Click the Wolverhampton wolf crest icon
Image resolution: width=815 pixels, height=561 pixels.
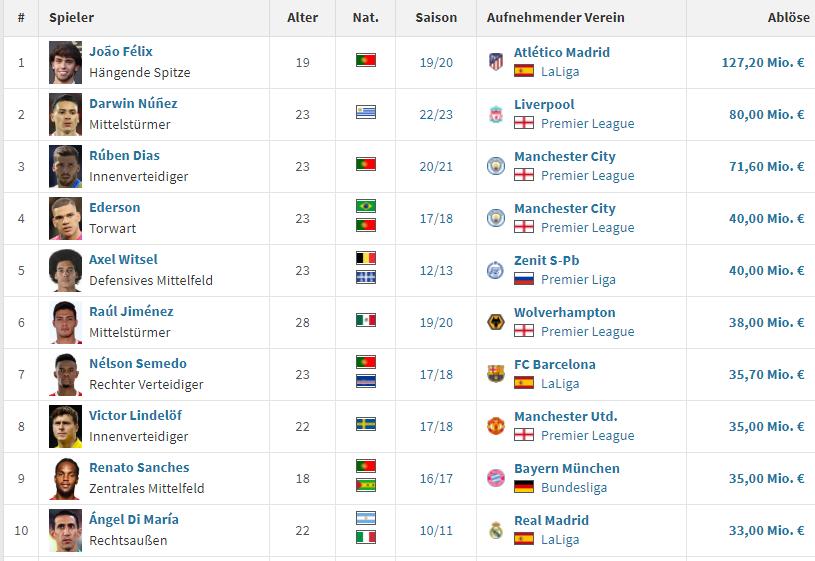[496, 322]
